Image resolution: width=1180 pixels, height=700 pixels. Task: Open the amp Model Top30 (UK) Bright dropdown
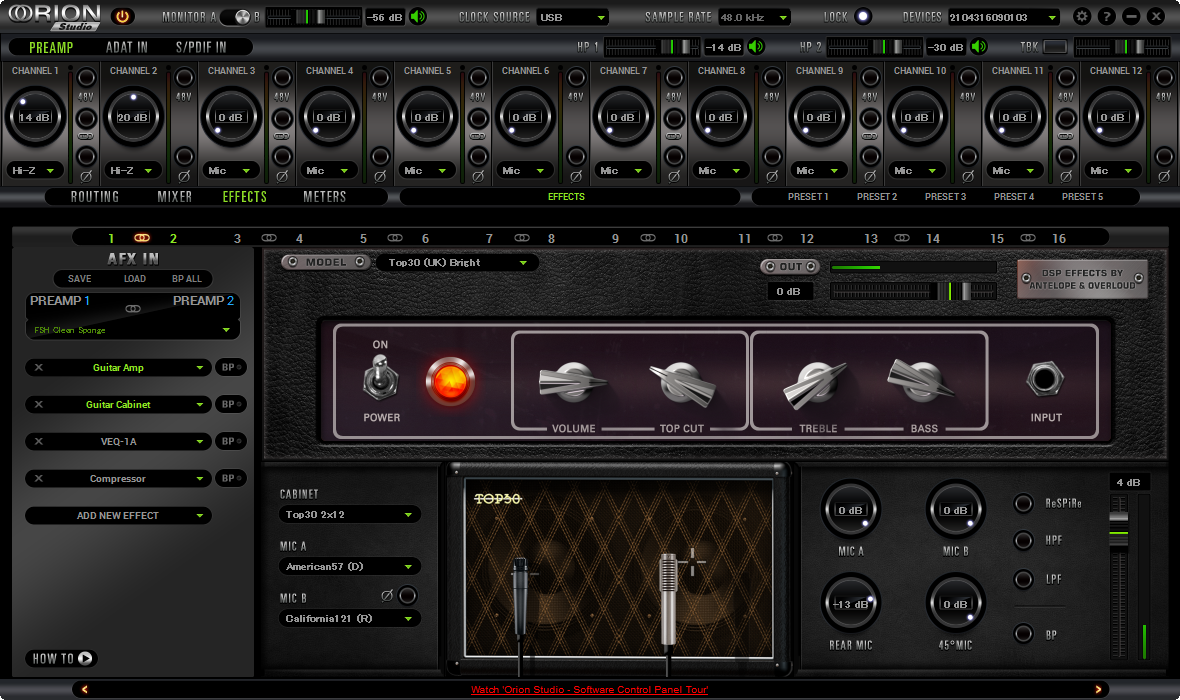click(458, 263)
